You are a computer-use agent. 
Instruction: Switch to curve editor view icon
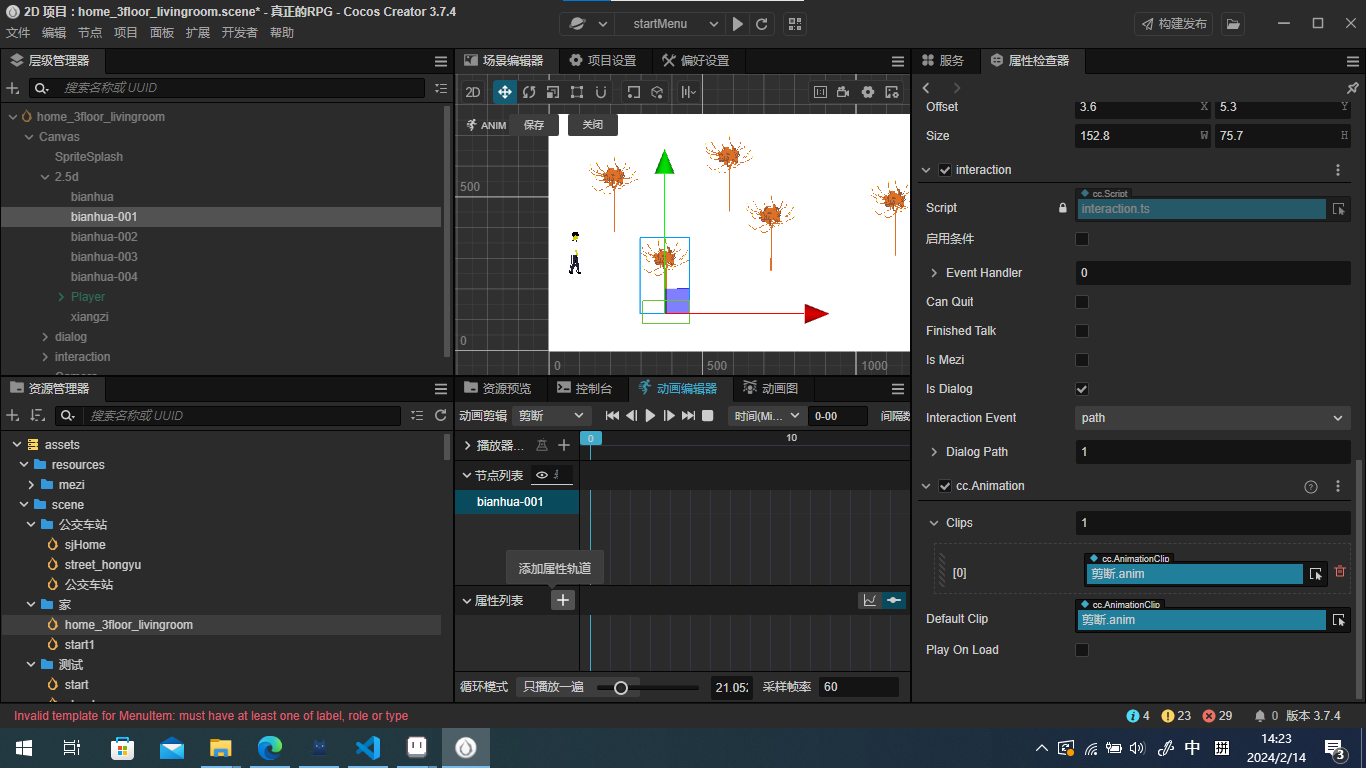click(x=870, y=600)
